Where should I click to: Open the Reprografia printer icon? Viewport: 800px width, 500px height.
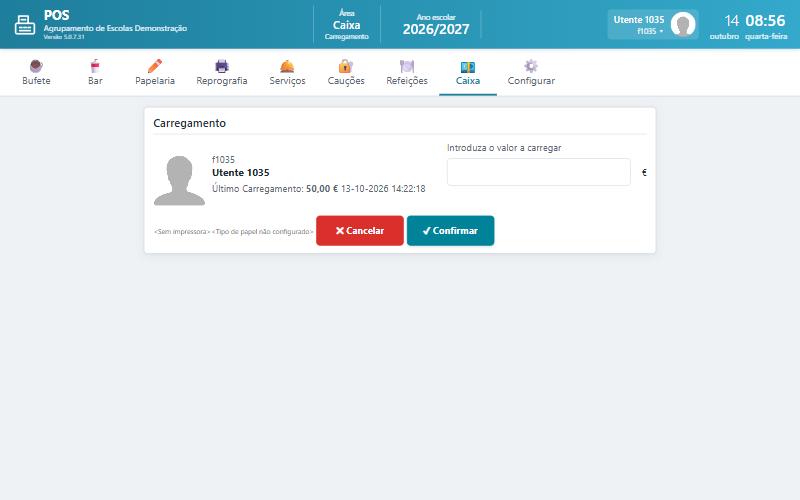point(222,66)
